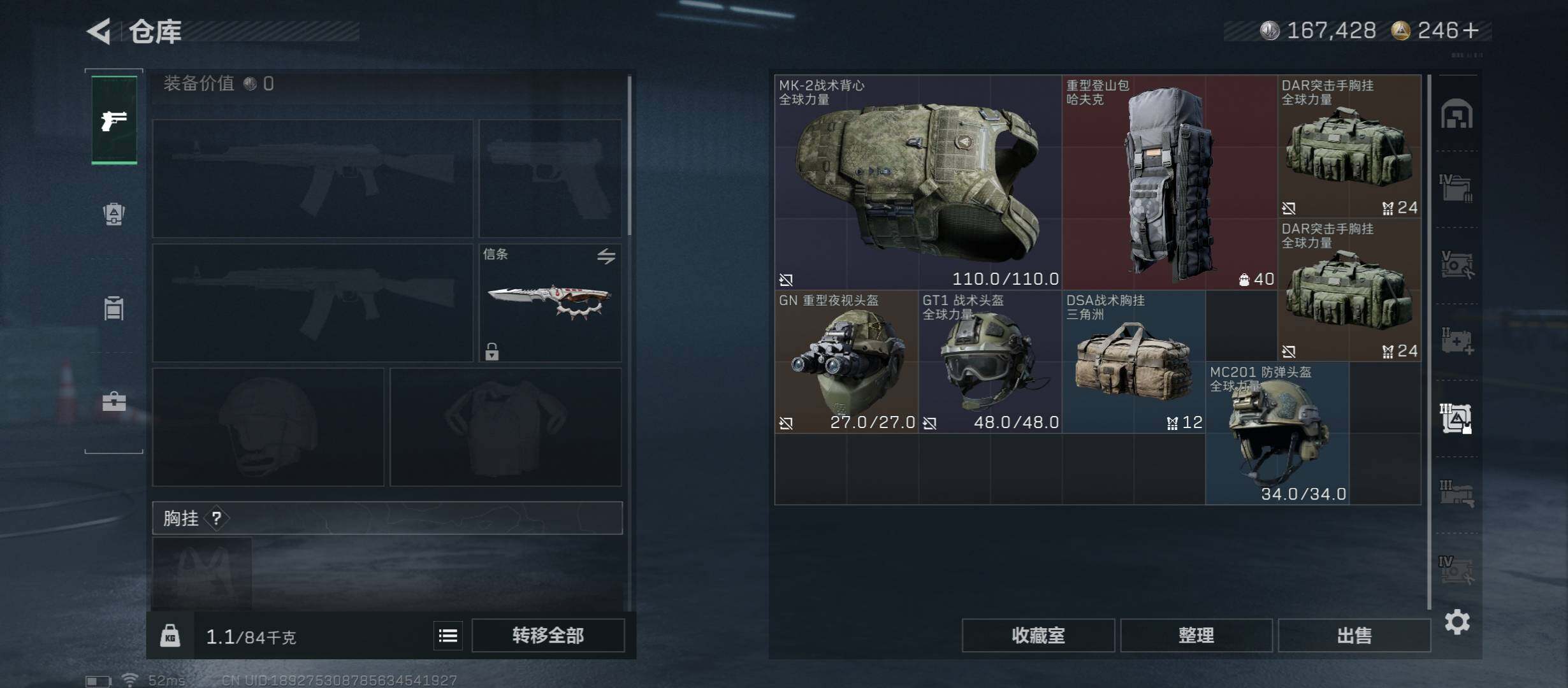The width and height of the screenshot is (1568, 688).
Task: Click the 转移全部 button
Action: [x=548, y=635]
